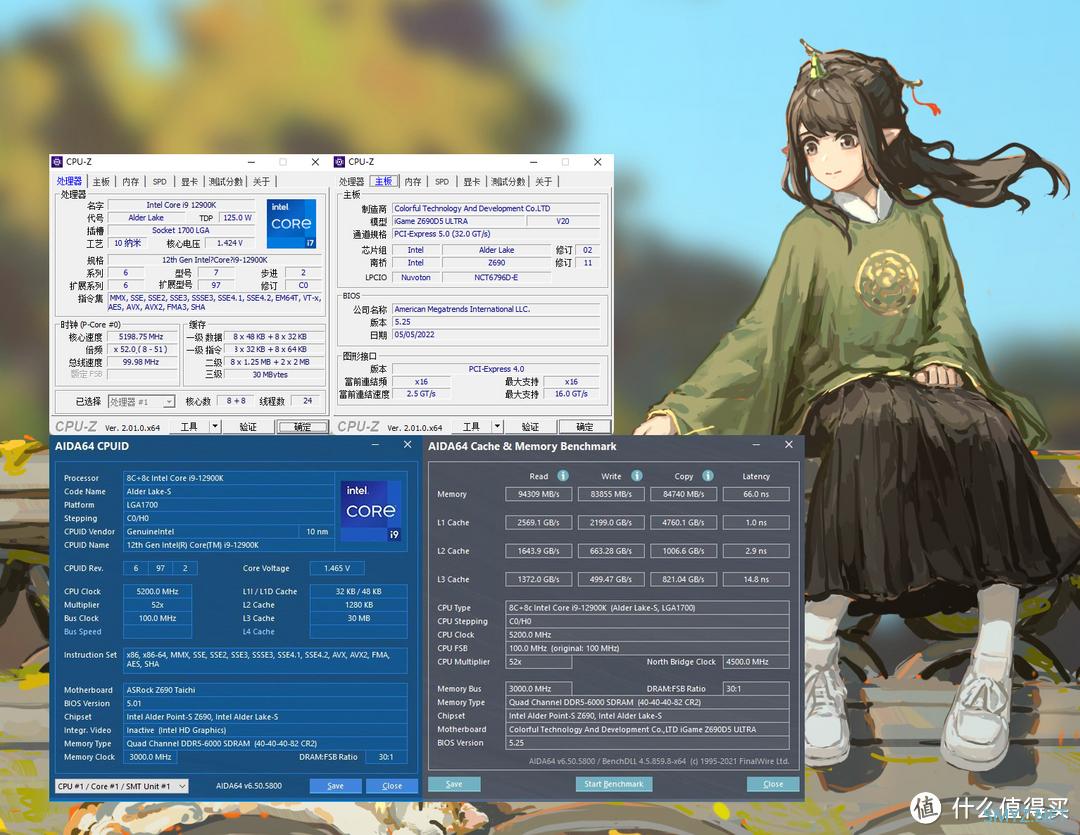1080x835 pixels.
Task: Click the bus spec 'PCI-Express 5.0 (32.0 GT/s)'
Action: pos(496,234)
